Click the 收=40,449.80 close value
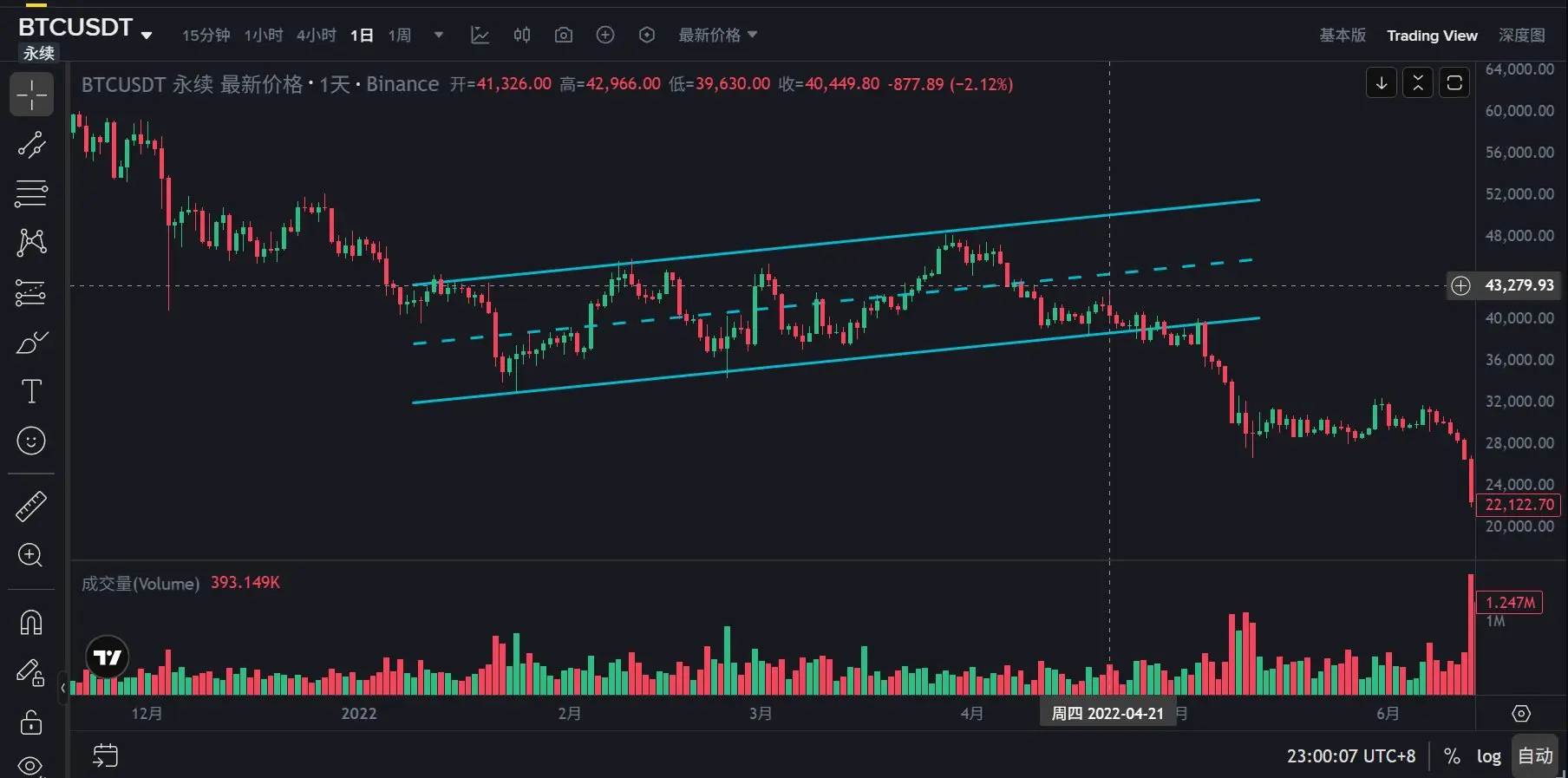The width and height of the screenshot is (1568, 778). coord(829,84)
